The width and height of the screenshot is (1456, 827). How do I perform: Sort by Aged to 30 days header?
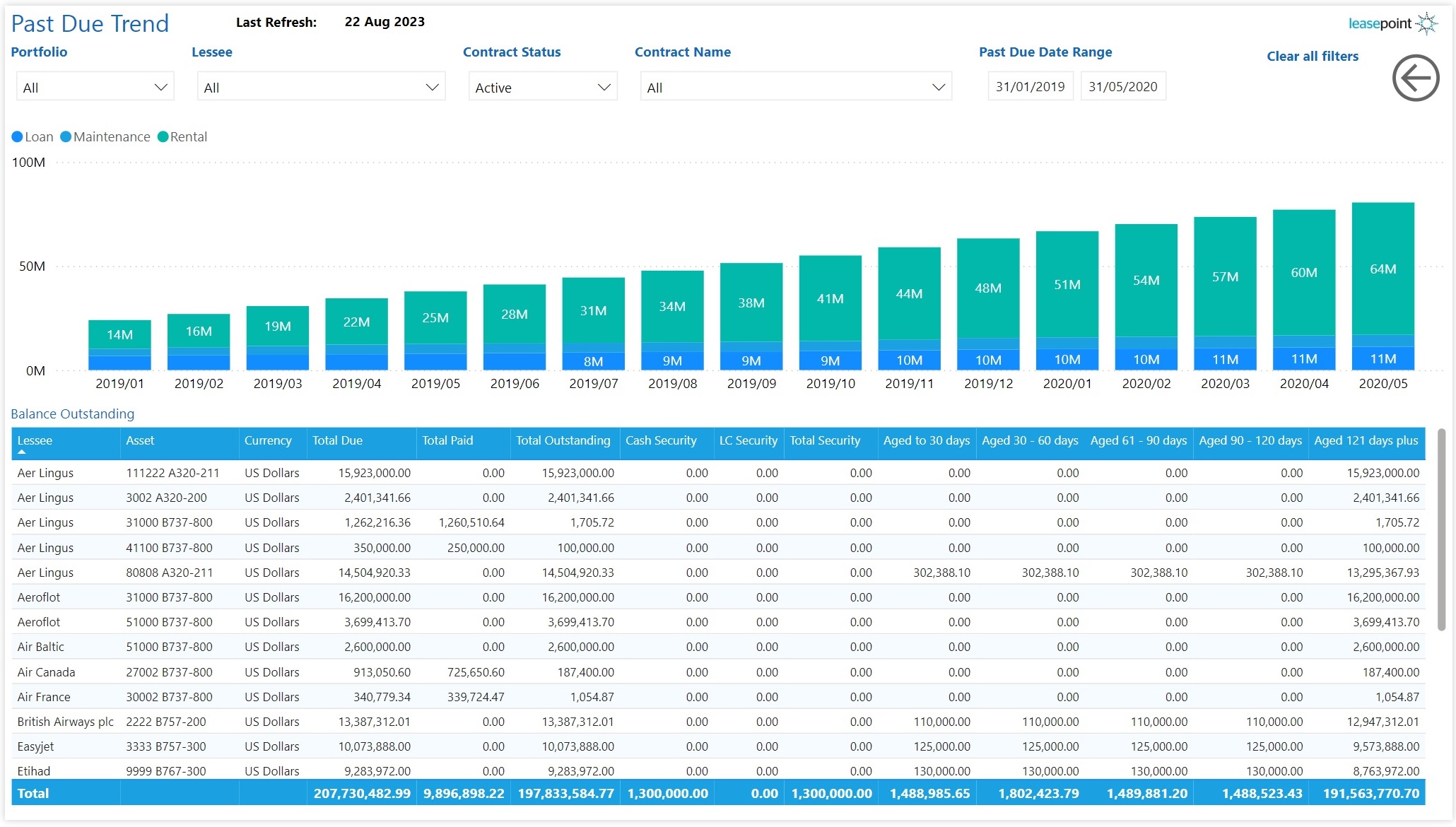[927, 442]
